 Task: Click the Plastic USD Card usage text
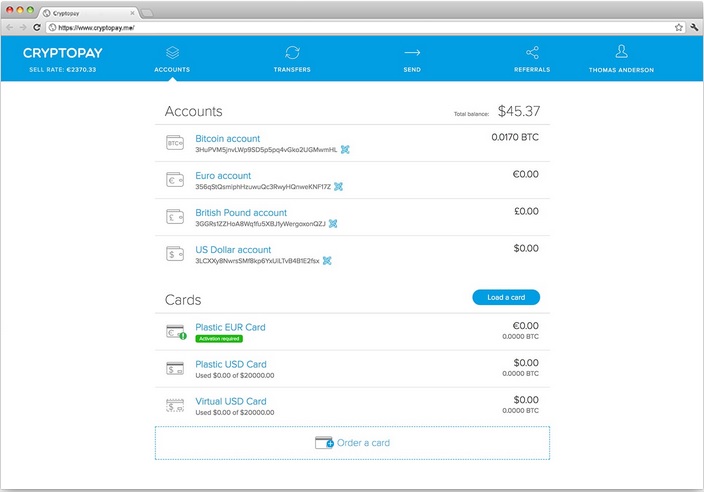click(235, 375)
